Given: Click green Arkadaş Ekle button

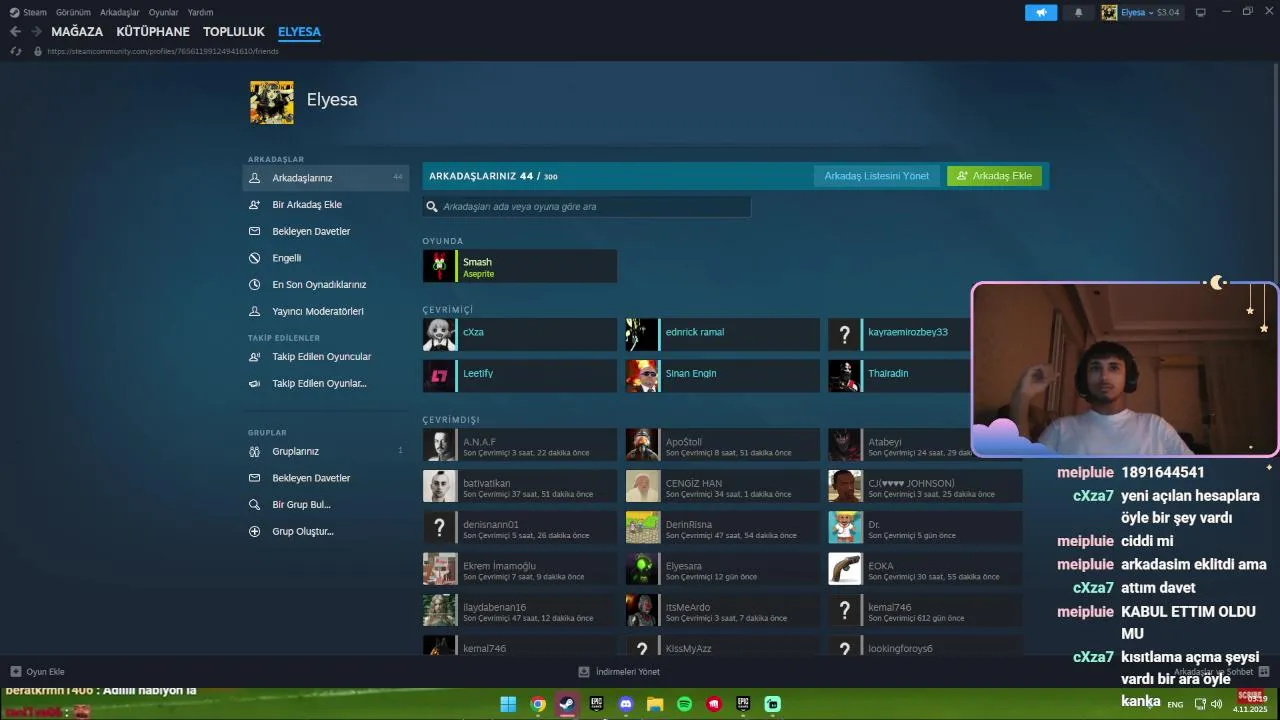Looking at the screenshot, I should [x=994, y=176].
